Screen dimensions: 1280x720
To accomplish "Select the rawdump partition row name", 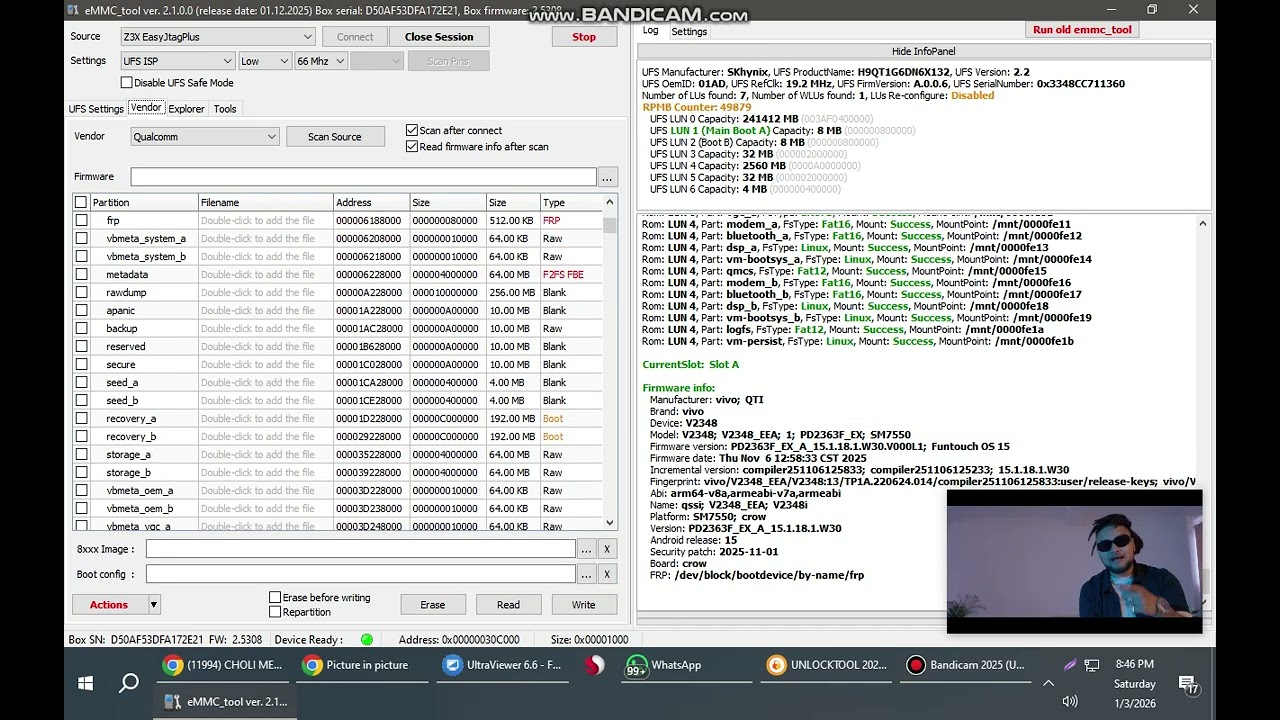I will (126, 292).
